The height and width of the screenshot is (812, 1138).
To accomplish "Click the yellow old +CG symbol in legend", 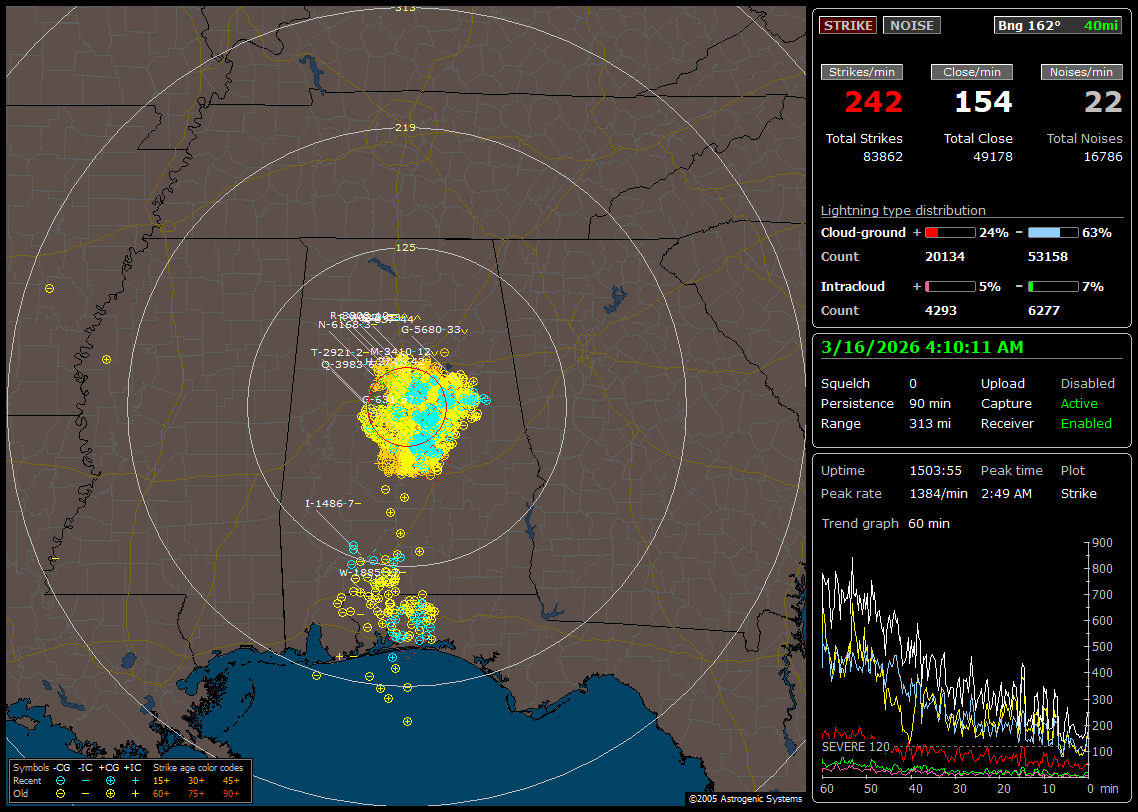I will 110,793.
